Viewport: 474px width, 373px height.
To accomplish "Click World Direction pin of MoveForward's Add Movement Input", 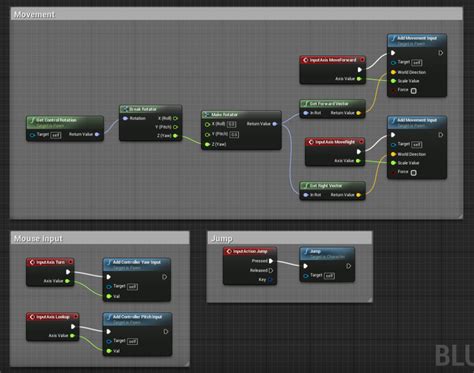I will pos(393,72).
